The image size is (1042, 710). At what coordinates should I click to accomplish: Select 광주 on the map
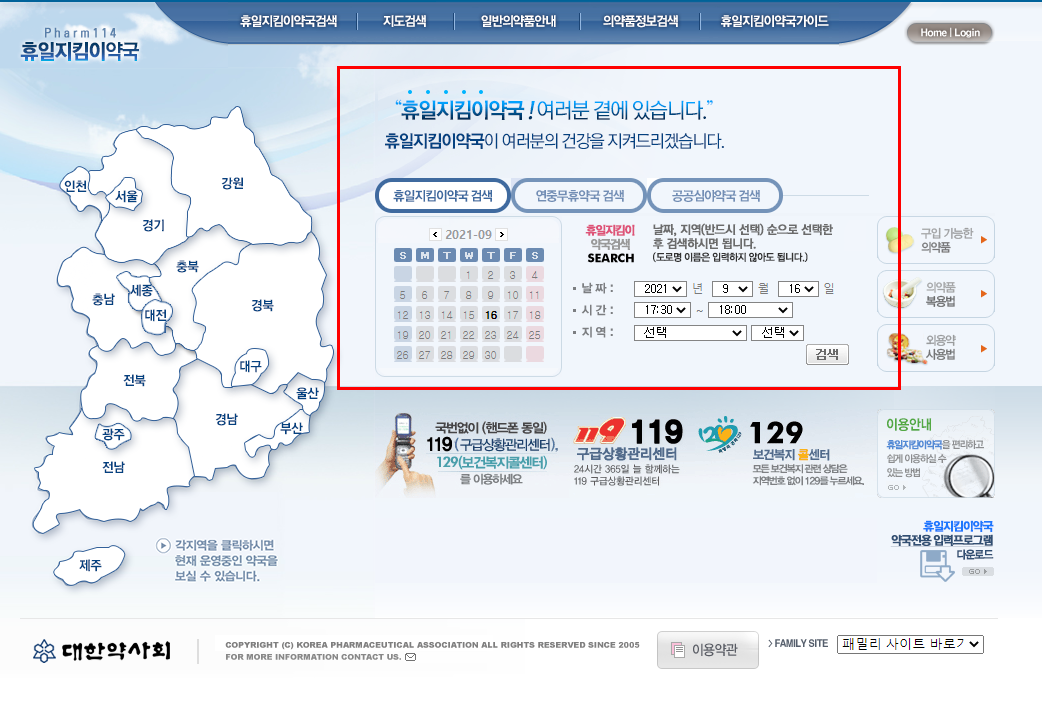click(x=114, y=434)
